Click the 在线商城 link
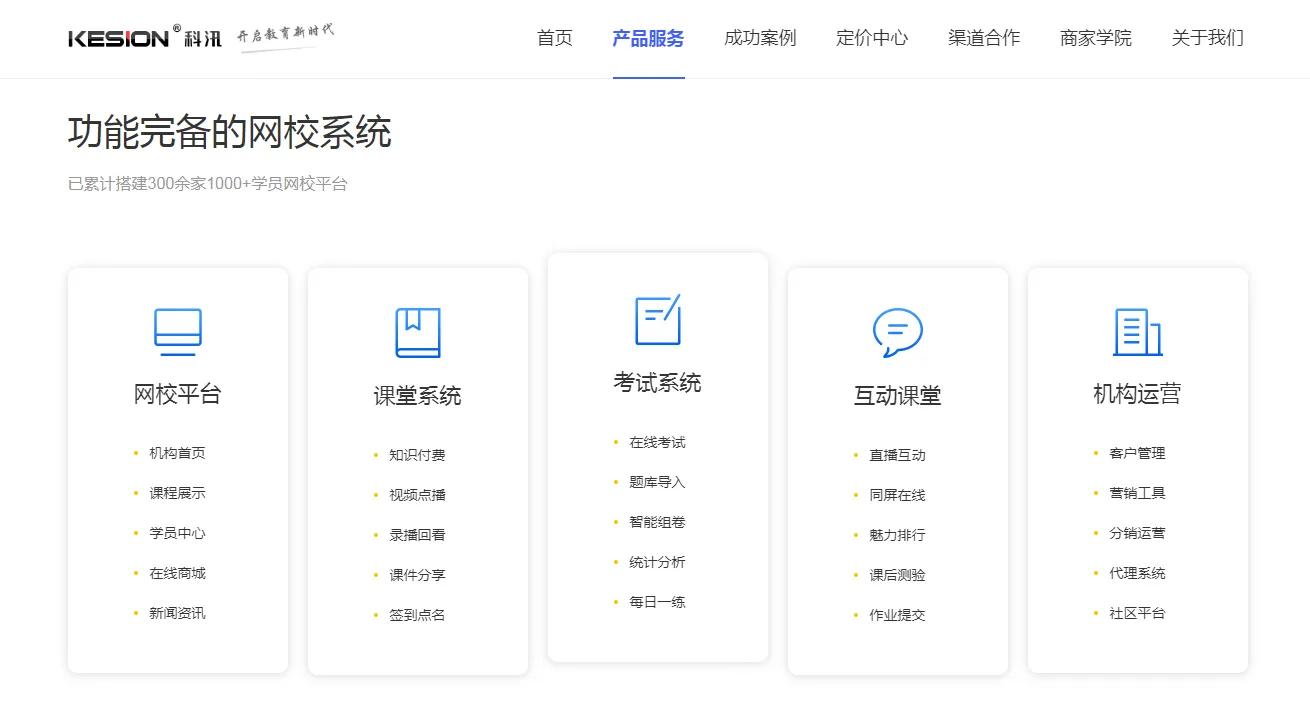The width and height of the screenshot is (1310, 702). [x=178, y=573]
